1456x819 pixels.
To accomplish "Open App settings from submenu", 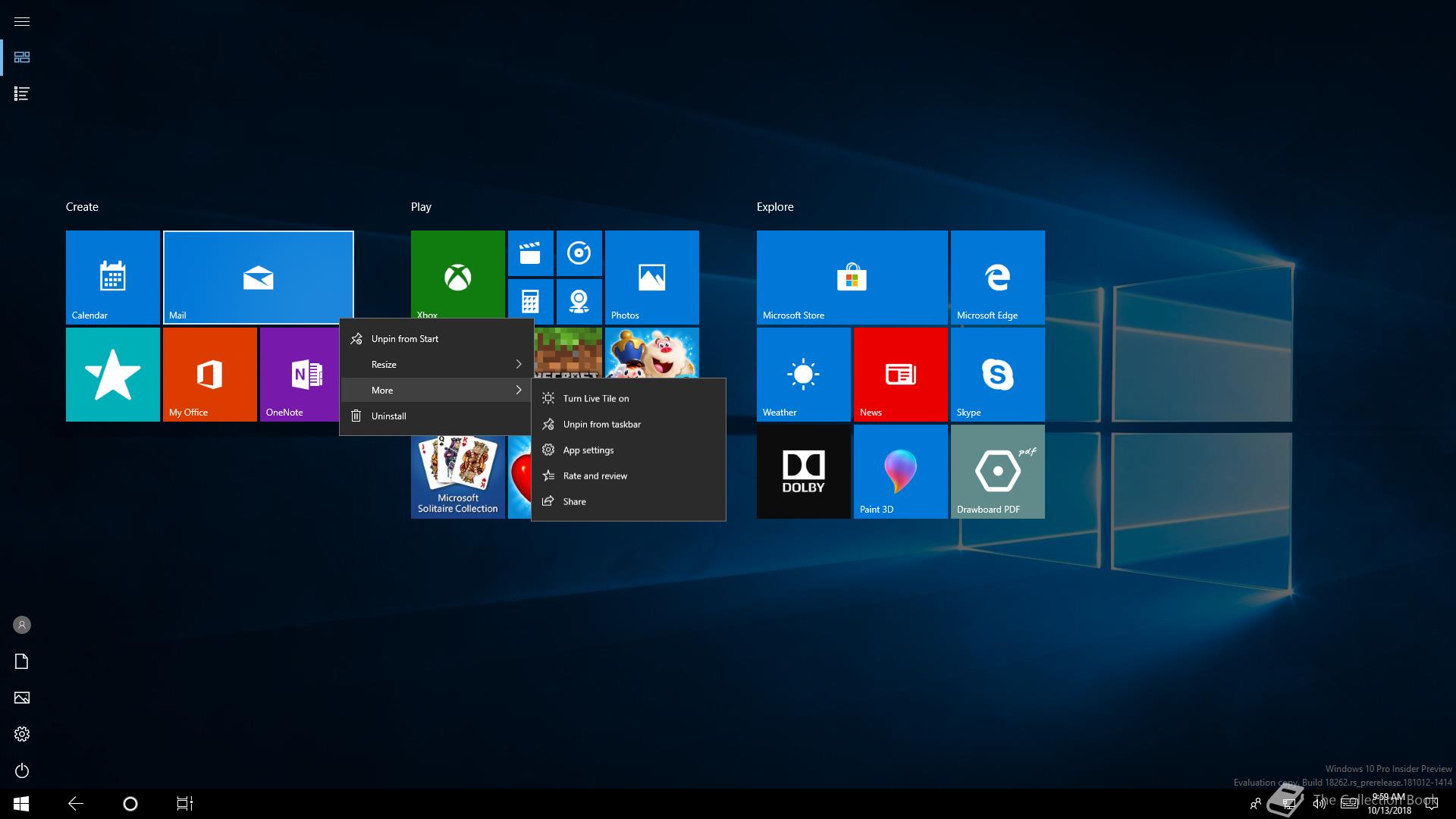I will click(629, 450).
